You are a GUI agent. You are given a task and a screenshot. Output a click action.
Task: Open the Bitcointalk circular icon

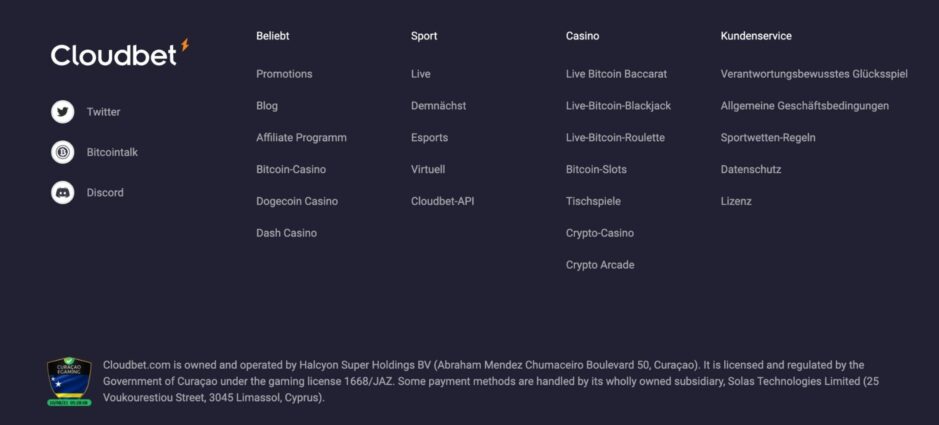click(x=62, y=152)
